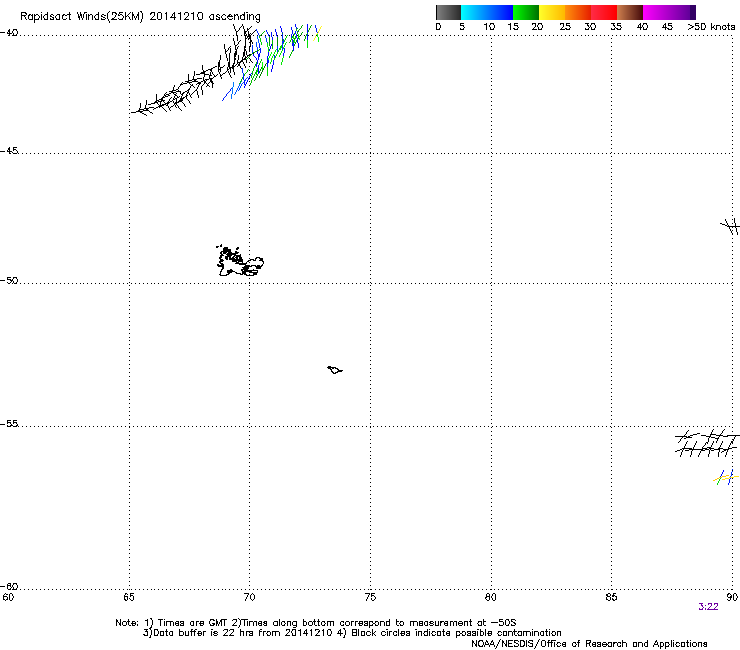Click the orange 25-30 knots legend color
Image resolution: width=740 pixels, height=650 pixels.
click(578, 12)
